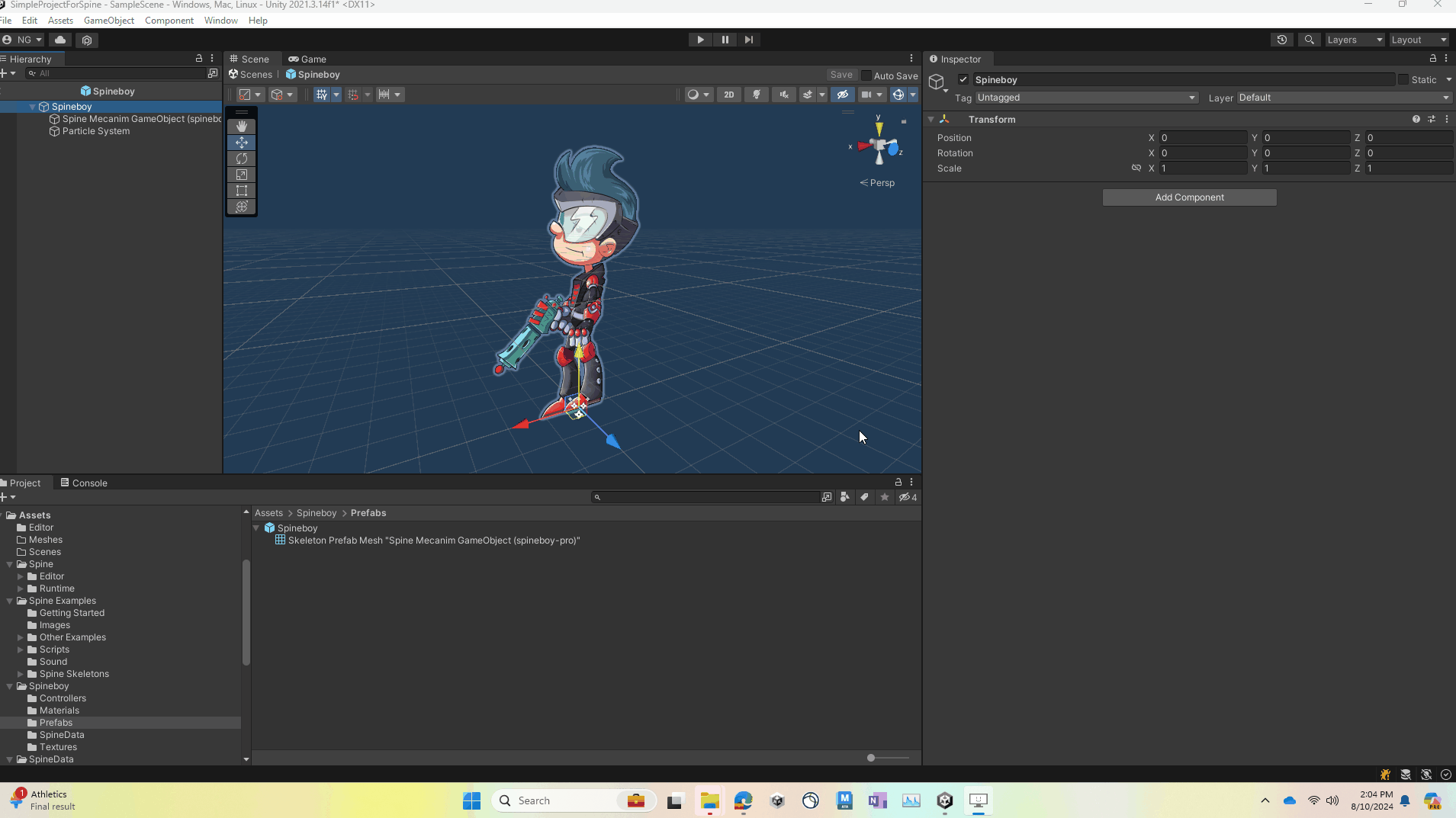Image resolution: width=1456 pixels, height=818 pixels.
Task: Click the Save prefab button
Action: 841,75
